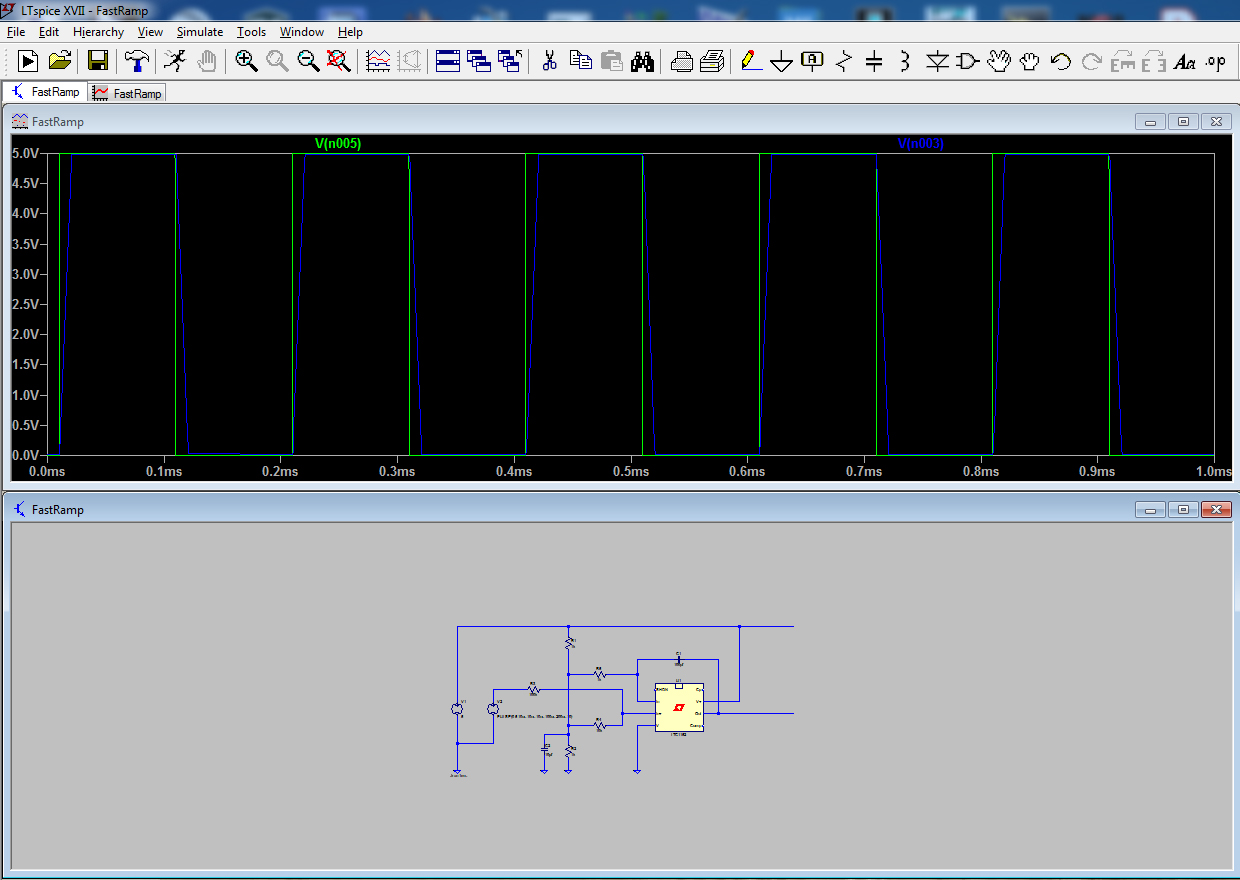Close the schematic FastRamp window

pos(1216,510)
